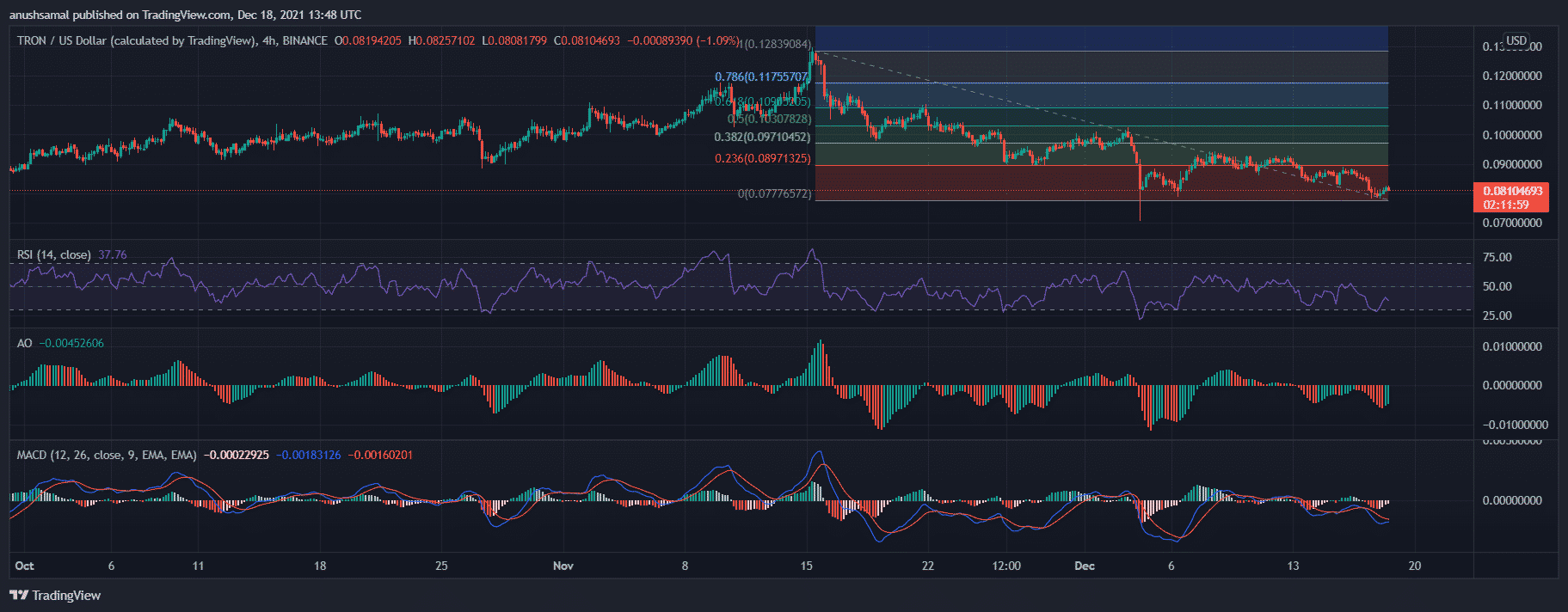1568x612 pixels.
Task: Click the AO value -0.00452606
Action: pyautogui.click(x=71, y=343)
